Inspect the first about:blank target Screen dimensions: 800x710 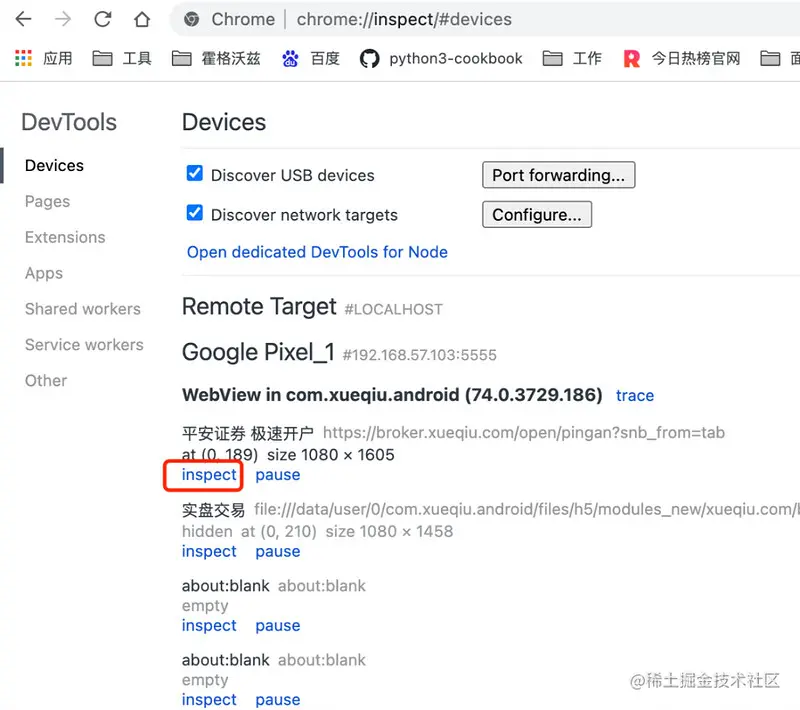point(209,626)
